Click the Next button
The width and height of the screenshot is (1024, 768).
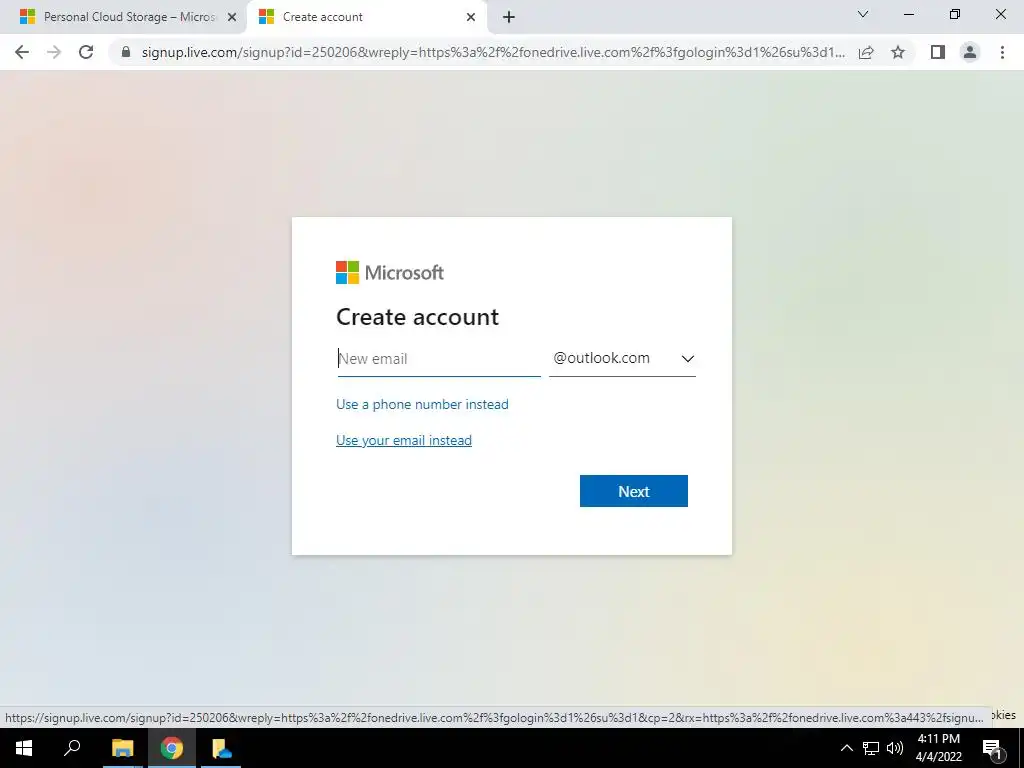633,491
